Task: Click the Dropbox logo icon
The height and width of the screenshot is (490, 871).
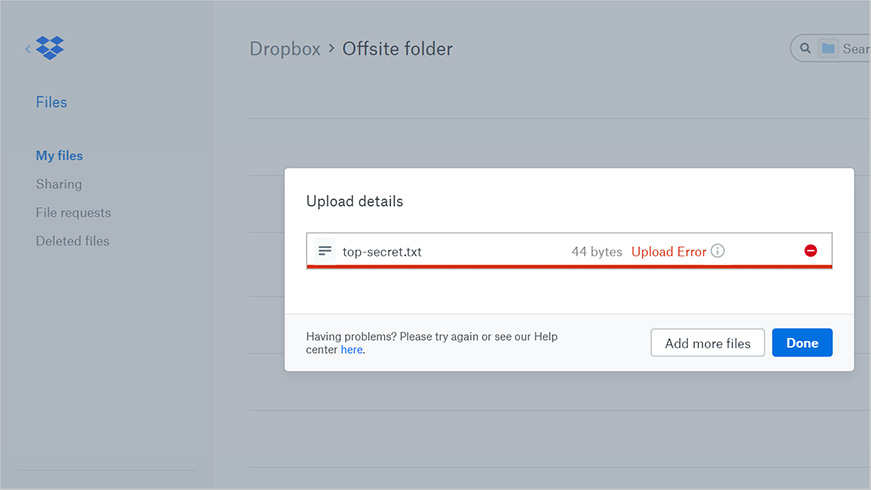Action: [x=50, y=48]
